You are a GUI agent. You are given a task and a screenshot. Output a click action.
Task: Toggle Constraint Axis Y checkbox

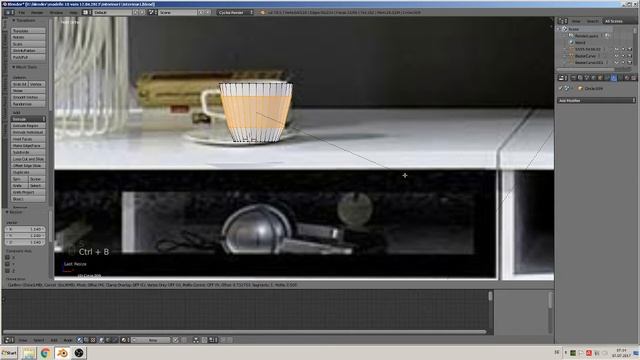pyautogui.click(x=7, y=264)
